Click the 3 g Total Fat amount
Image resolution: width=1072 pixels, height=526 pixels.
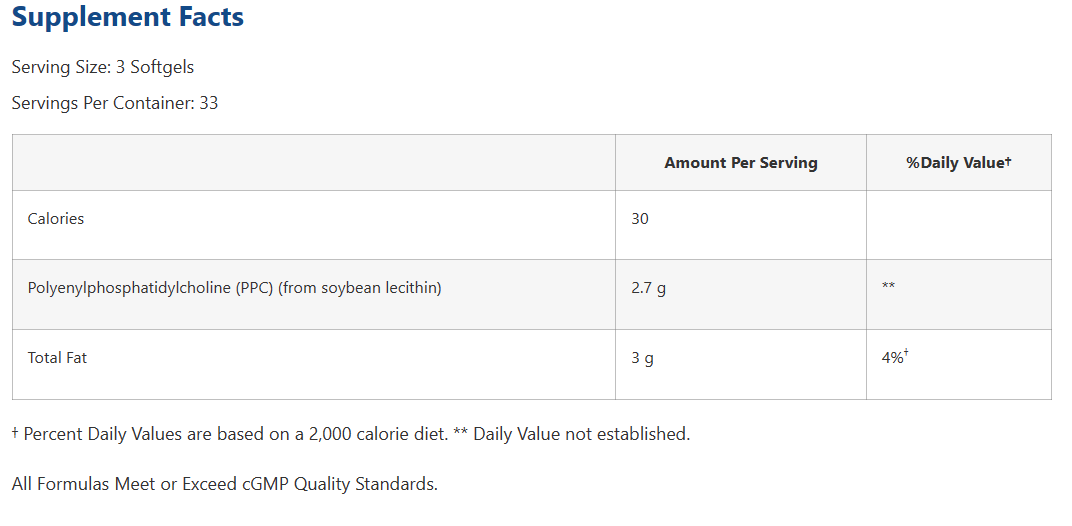tap(642, 357)
